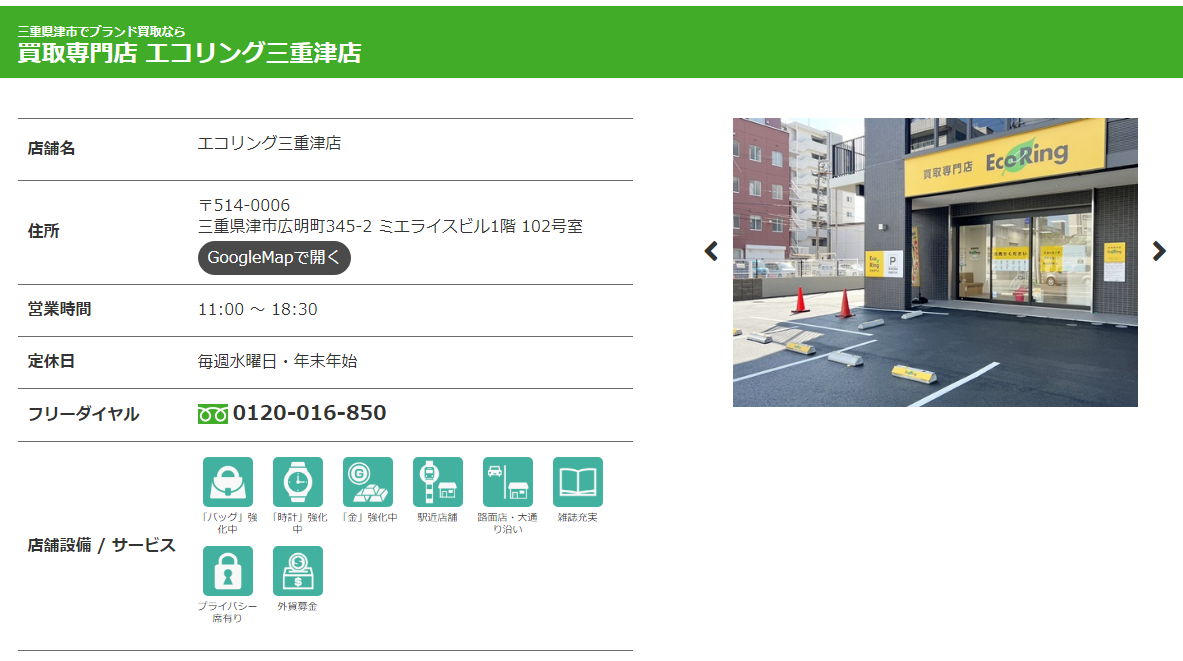Click the 駅近店舗 station-nearby icon
The width and height of the screenshot is (1183, 661).
tap(438, 482)
